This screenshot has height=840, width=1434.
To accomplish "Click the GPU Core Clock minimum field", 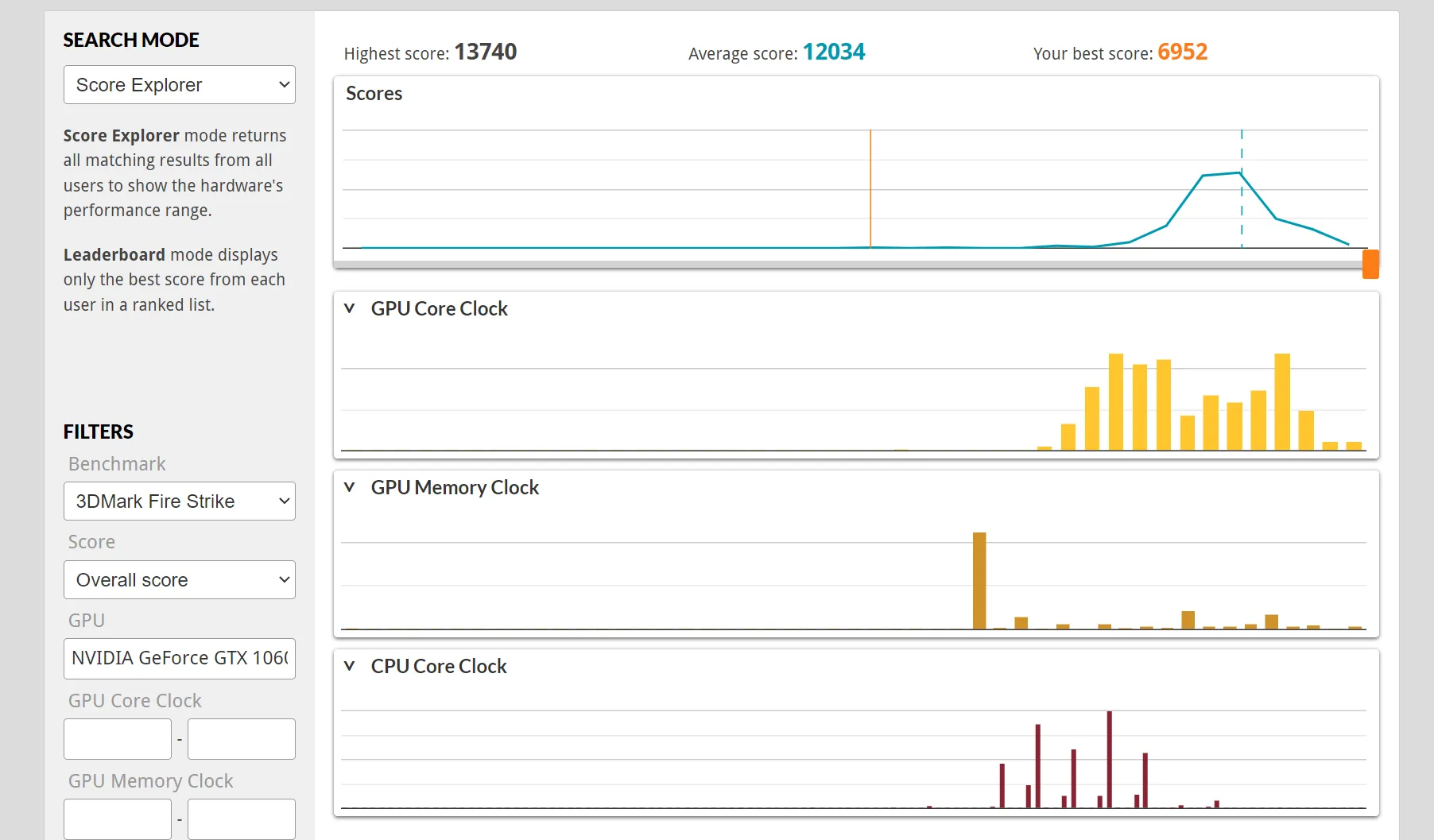I will (x=118, y=739).
